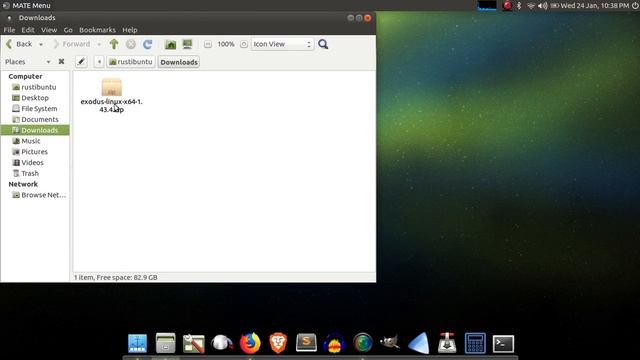Click the Forward navigation button
The width and height of the screenshot is (640, 360).
[72, 44]
